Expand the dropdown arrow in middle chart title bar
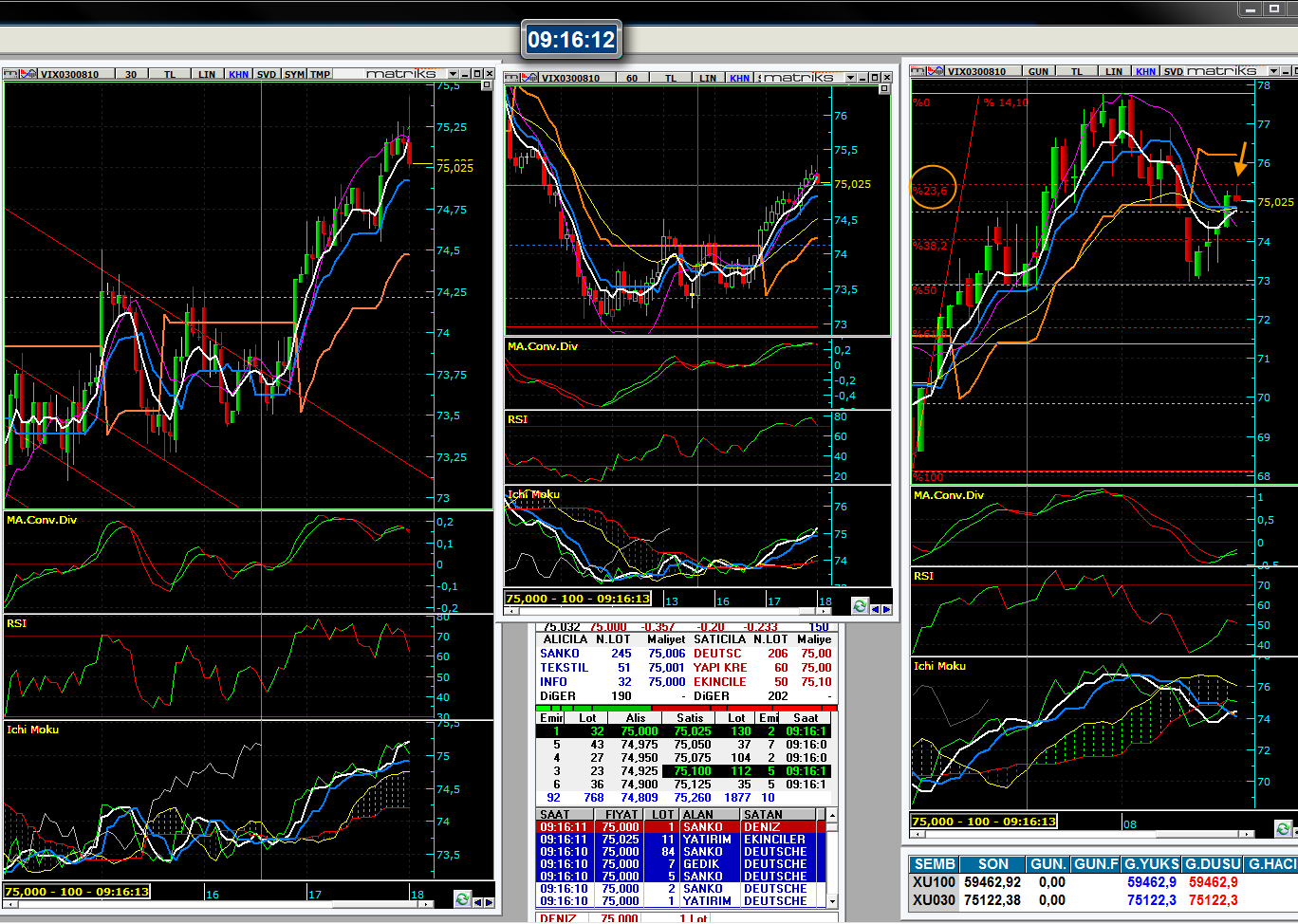Image resolution: width=1298 pixels, height=924 pixels. point(850,78)
